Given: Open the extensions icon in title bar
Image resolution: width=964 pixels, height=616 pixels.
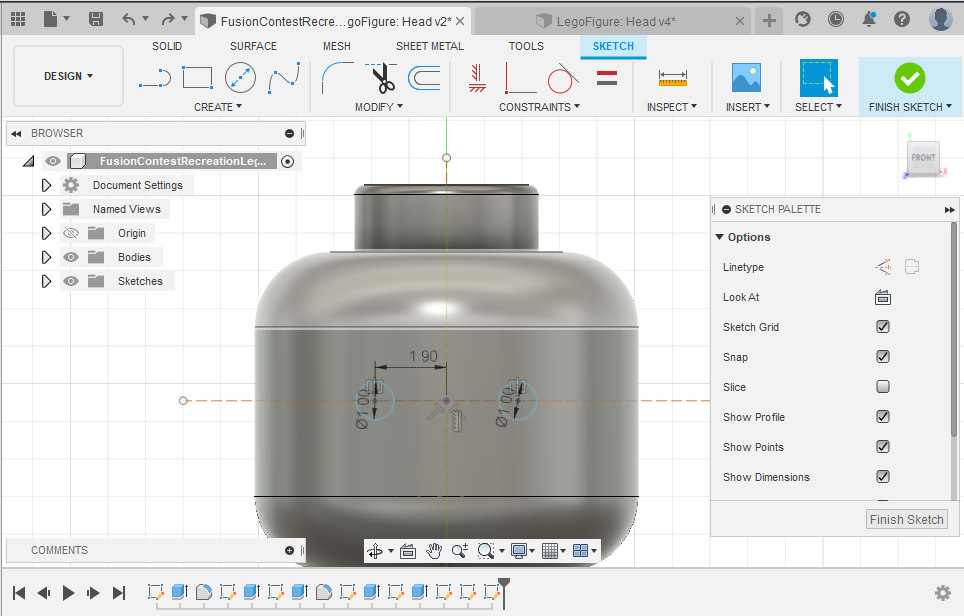Looking at the screenshot, I should coord(802,20).
